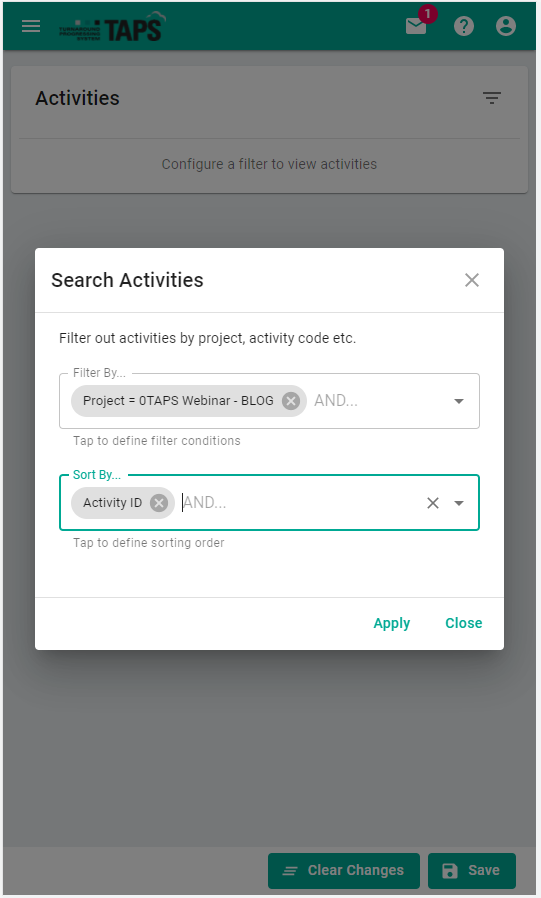Open the help question mark icon
541x898 pixels.
tap(464, 26)
